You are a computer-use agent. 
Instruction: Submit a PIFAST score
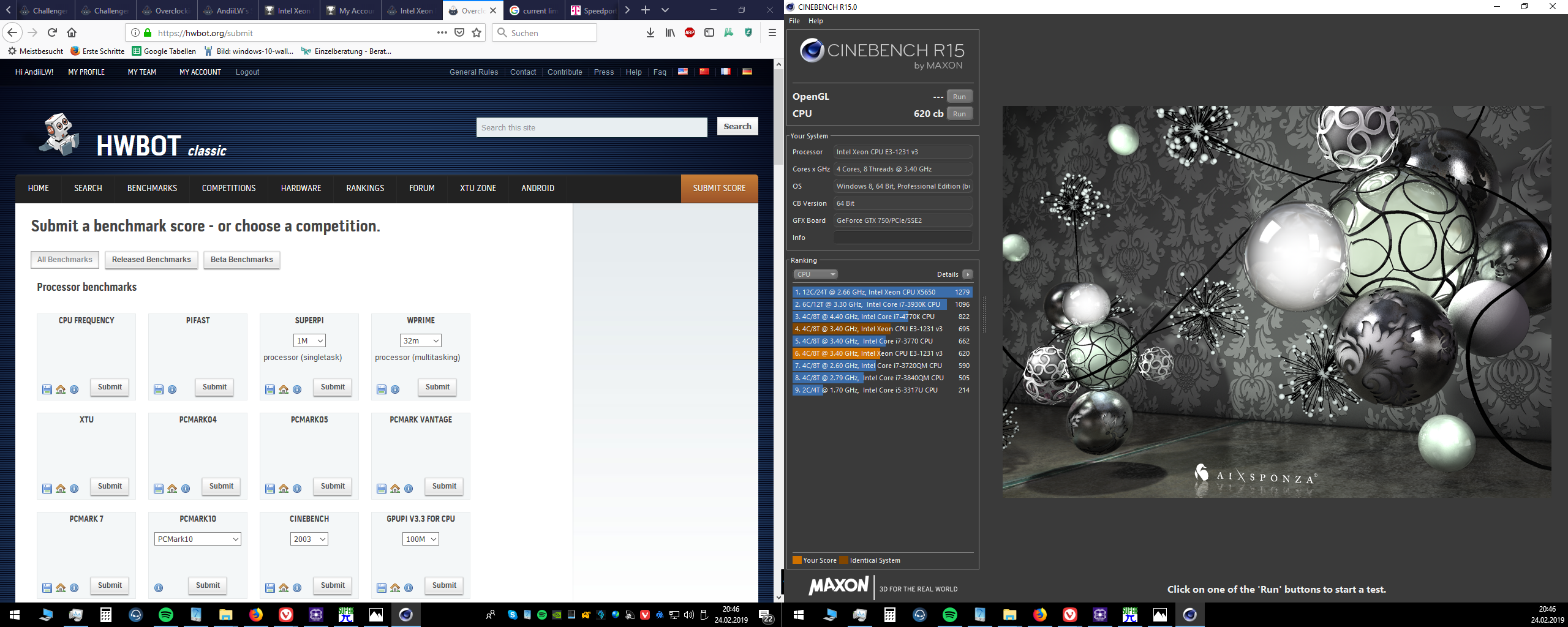(x=214, y=387)
